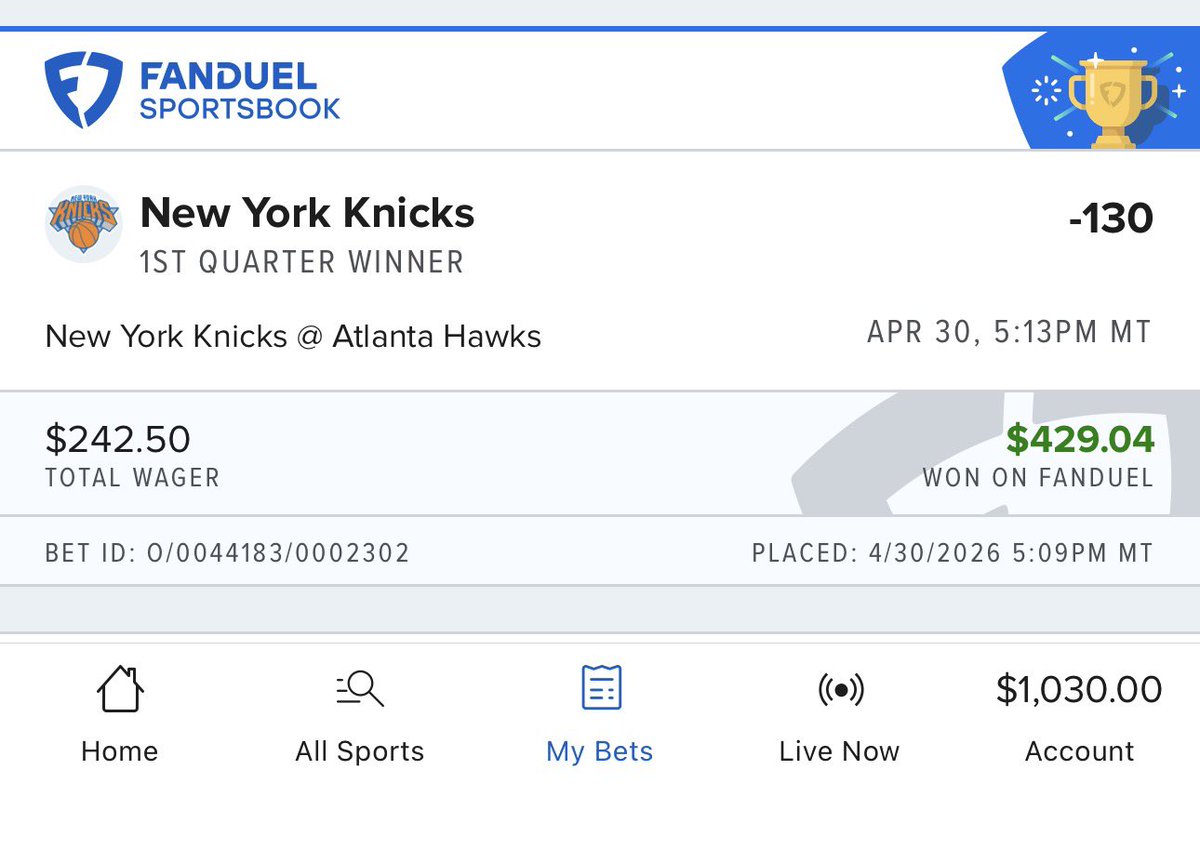The width and height of the screenshot is (1200, 863).
Task: Go to All Sports tab label
Action: coord(360,752)
